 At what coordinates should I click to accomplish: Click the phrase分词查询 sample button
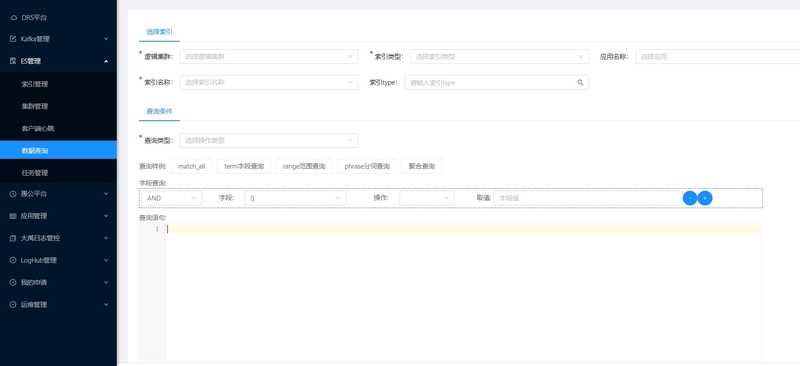click(x=367, y=166)
